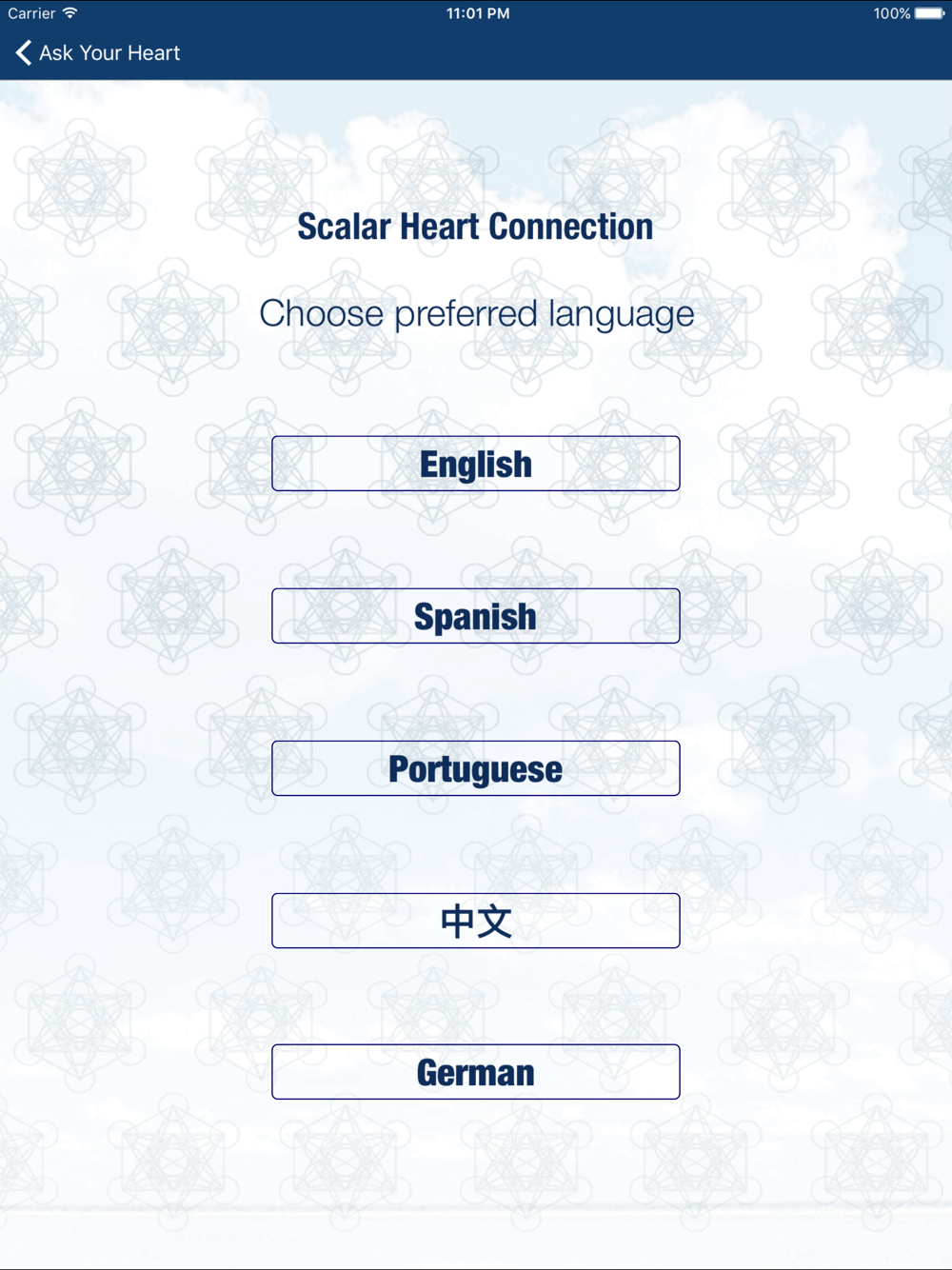Tap the Ask Your Heart title text
The image size is (952, 1270).
coord(109,53)
